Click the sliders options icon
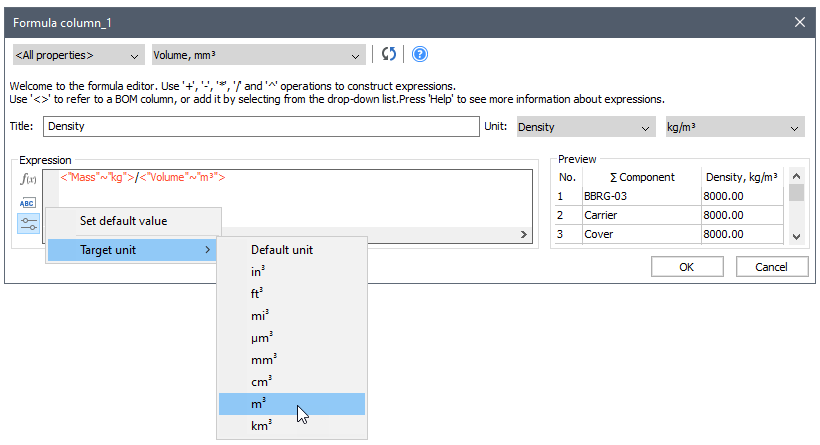 pos(28,223)
